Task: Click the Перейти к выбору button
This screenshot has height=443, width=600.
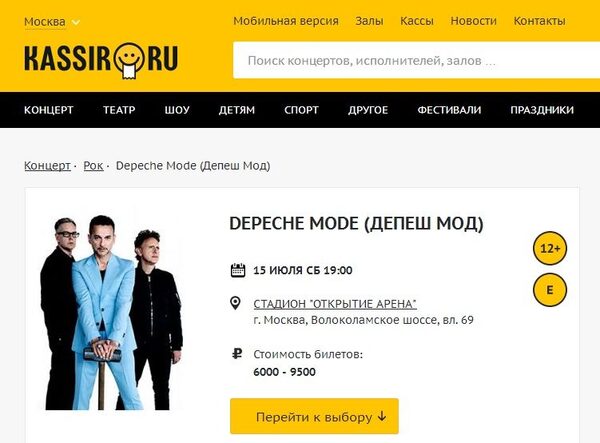Action: point(314,416)
